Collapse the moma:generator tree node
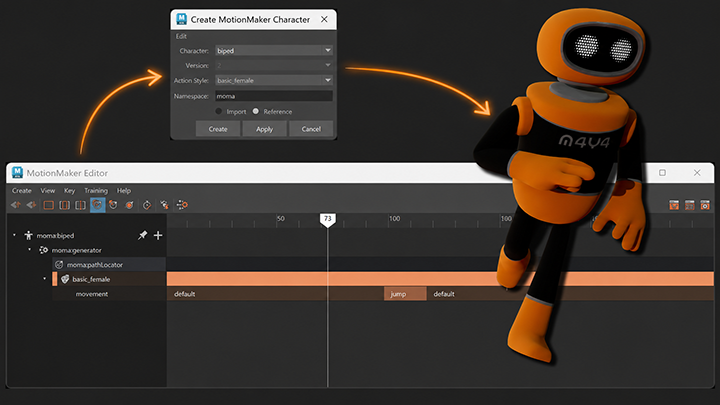This screenshot has width=720, height=405. click(x=30, y=250)
